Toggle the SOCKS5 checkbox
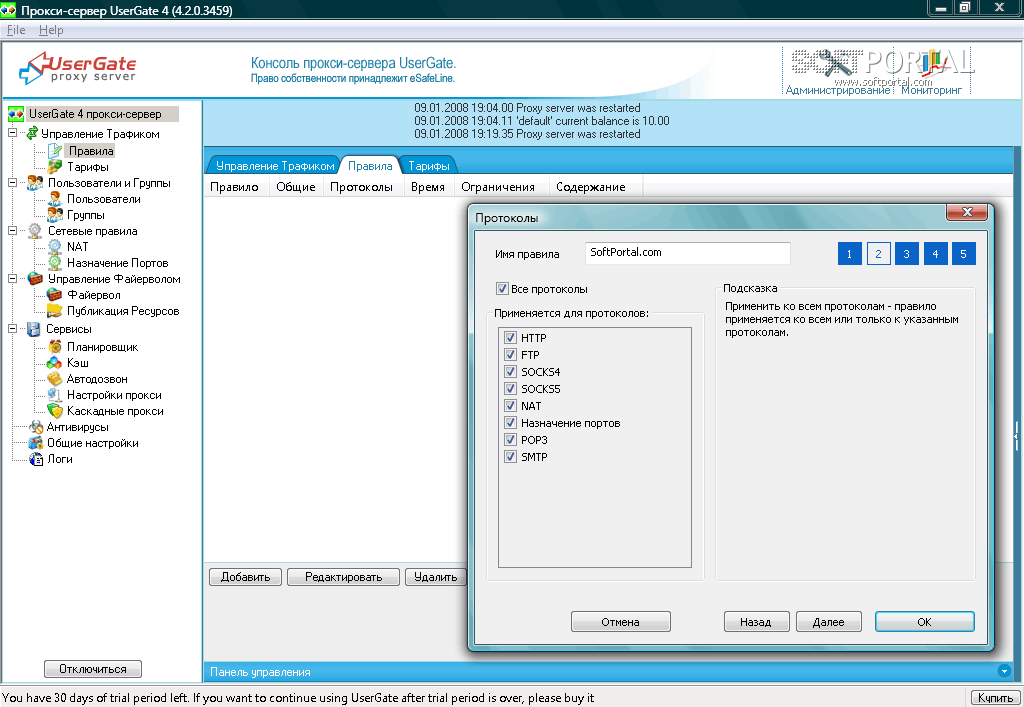 [511, 388]
